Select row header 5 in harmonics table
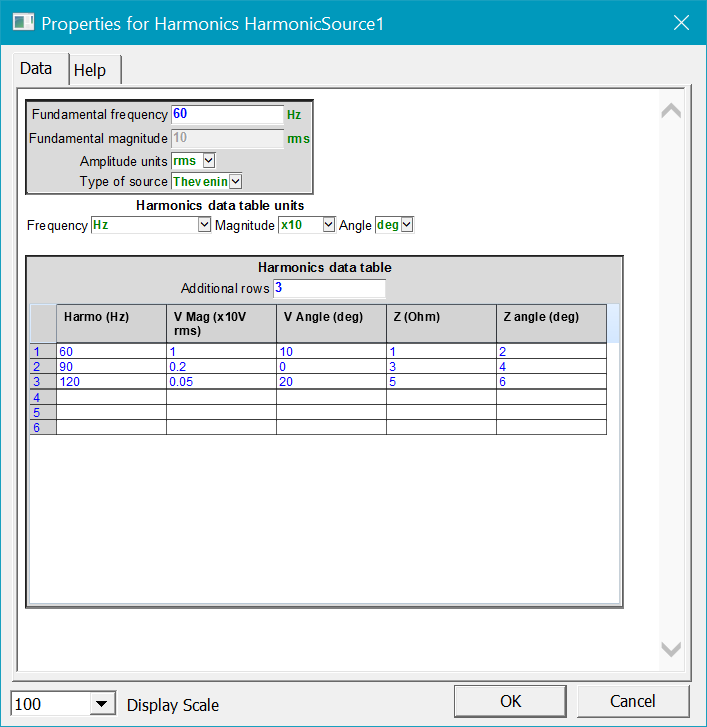707x727 pixels. click(x=43, y=412)
